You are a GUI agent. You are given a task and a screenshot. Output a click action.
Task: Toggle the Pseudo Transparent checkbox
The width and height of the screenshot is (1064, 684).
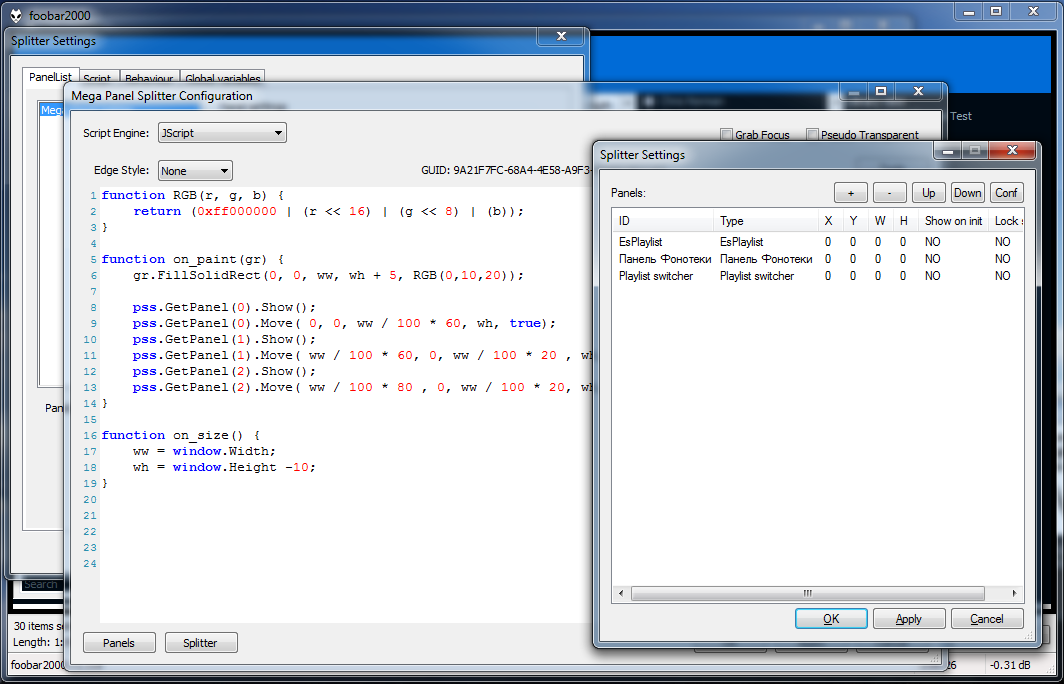[x=813, y=135]
